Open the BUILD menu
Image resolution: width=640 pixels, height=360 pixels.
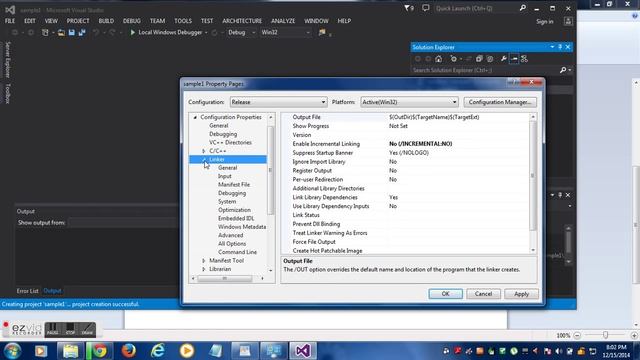pos(106,21)
